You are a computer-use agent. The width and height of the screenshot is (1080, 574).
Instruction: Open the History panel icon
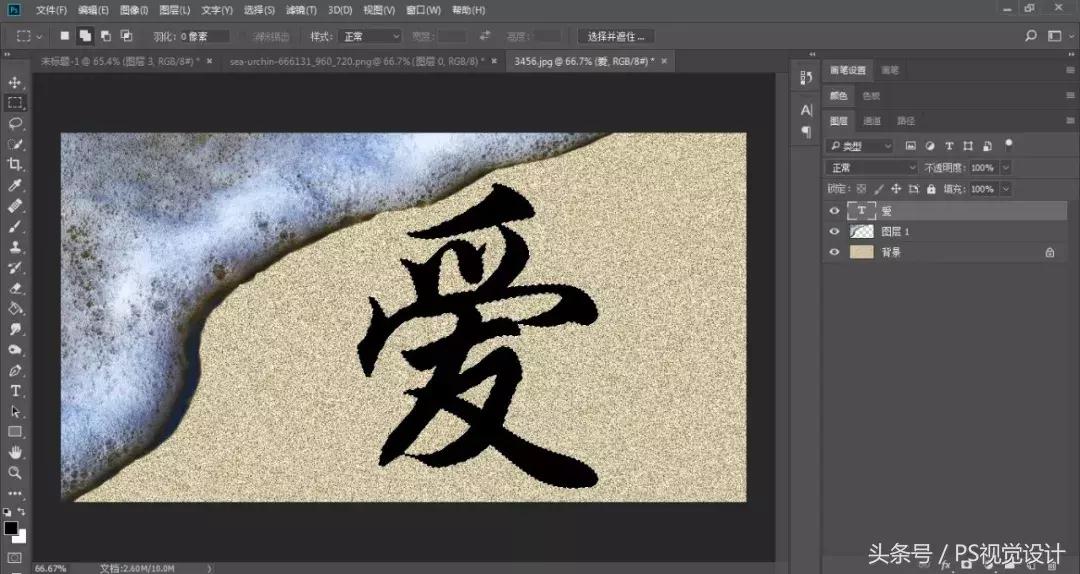pyautogui.click(x=807, y=77)
